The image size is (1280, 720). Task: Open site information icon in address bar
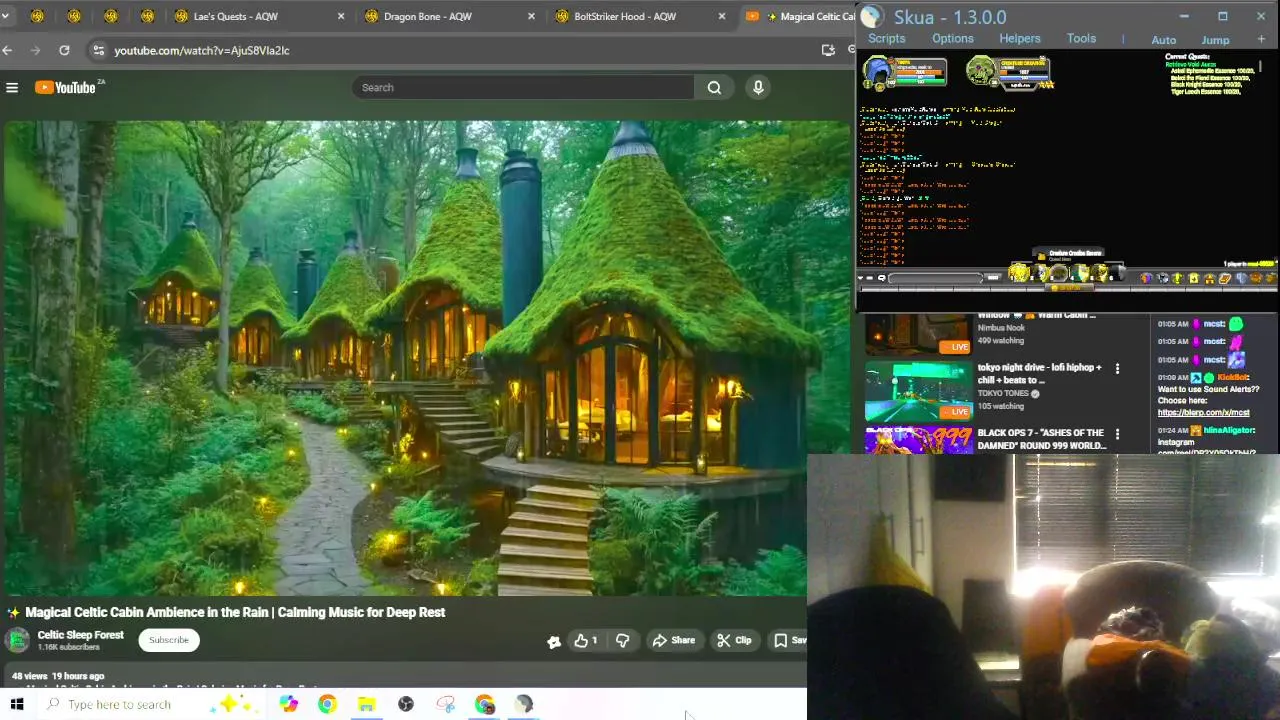coord(97,50)
